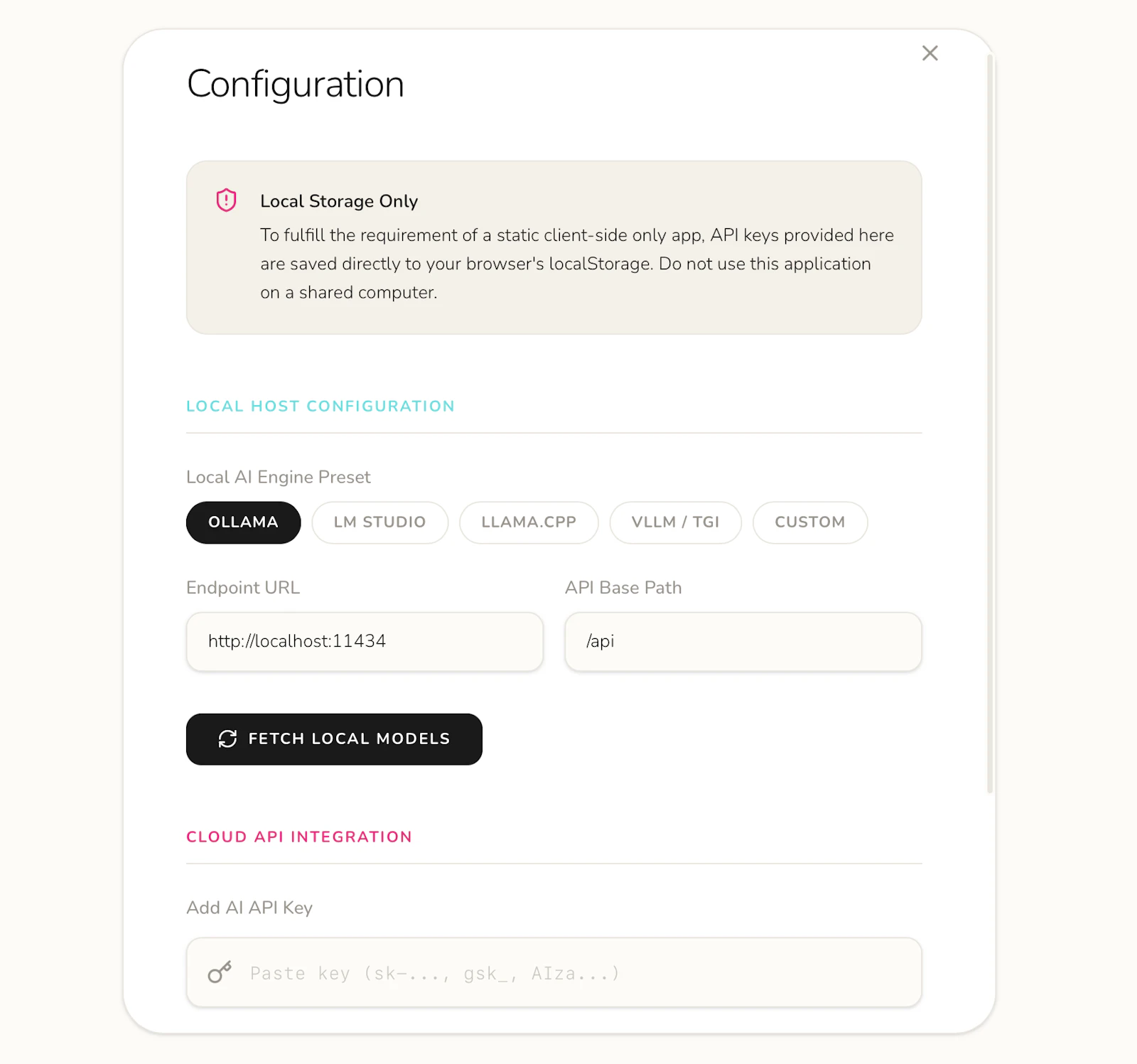Image resolution: width=1137 pixels, height=1064 pixels.
Task: Close the Configuration dialog with the X
Action: [929, 53]
